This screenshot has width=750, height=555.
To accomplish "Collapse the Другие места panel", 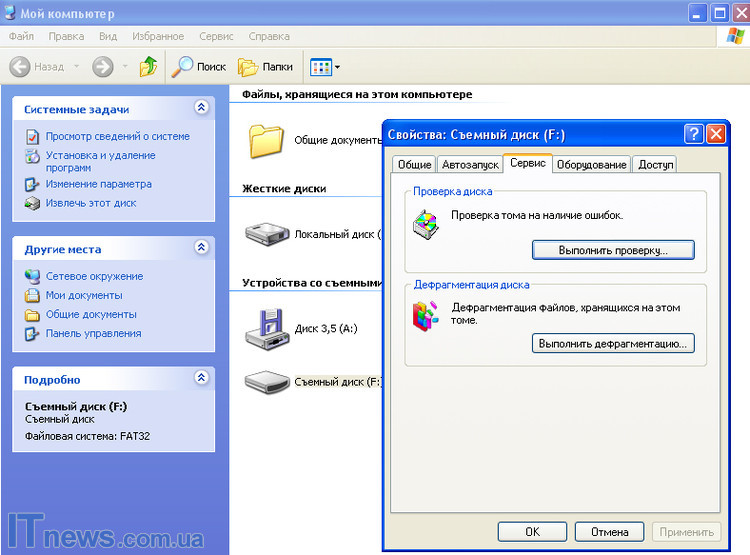I will pyautogui.click(x=201, y=248).
